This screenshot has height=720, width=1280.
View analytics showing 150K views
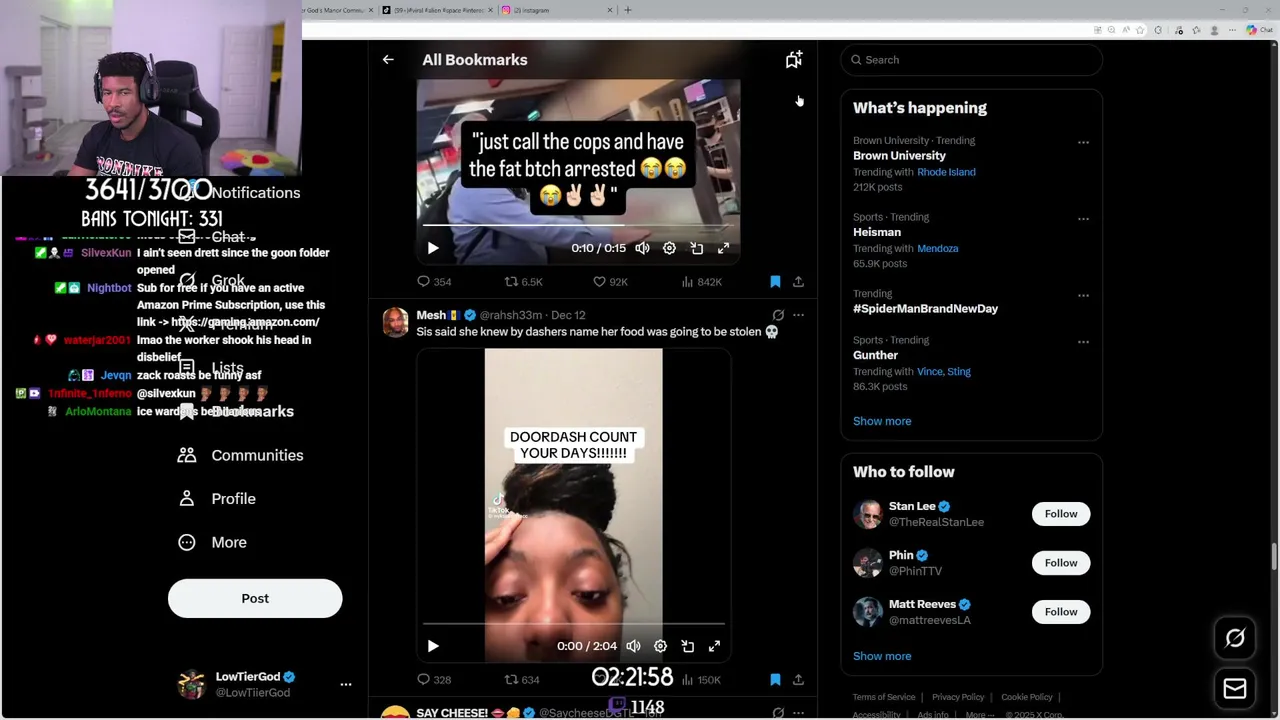click(x=701, y=680)
